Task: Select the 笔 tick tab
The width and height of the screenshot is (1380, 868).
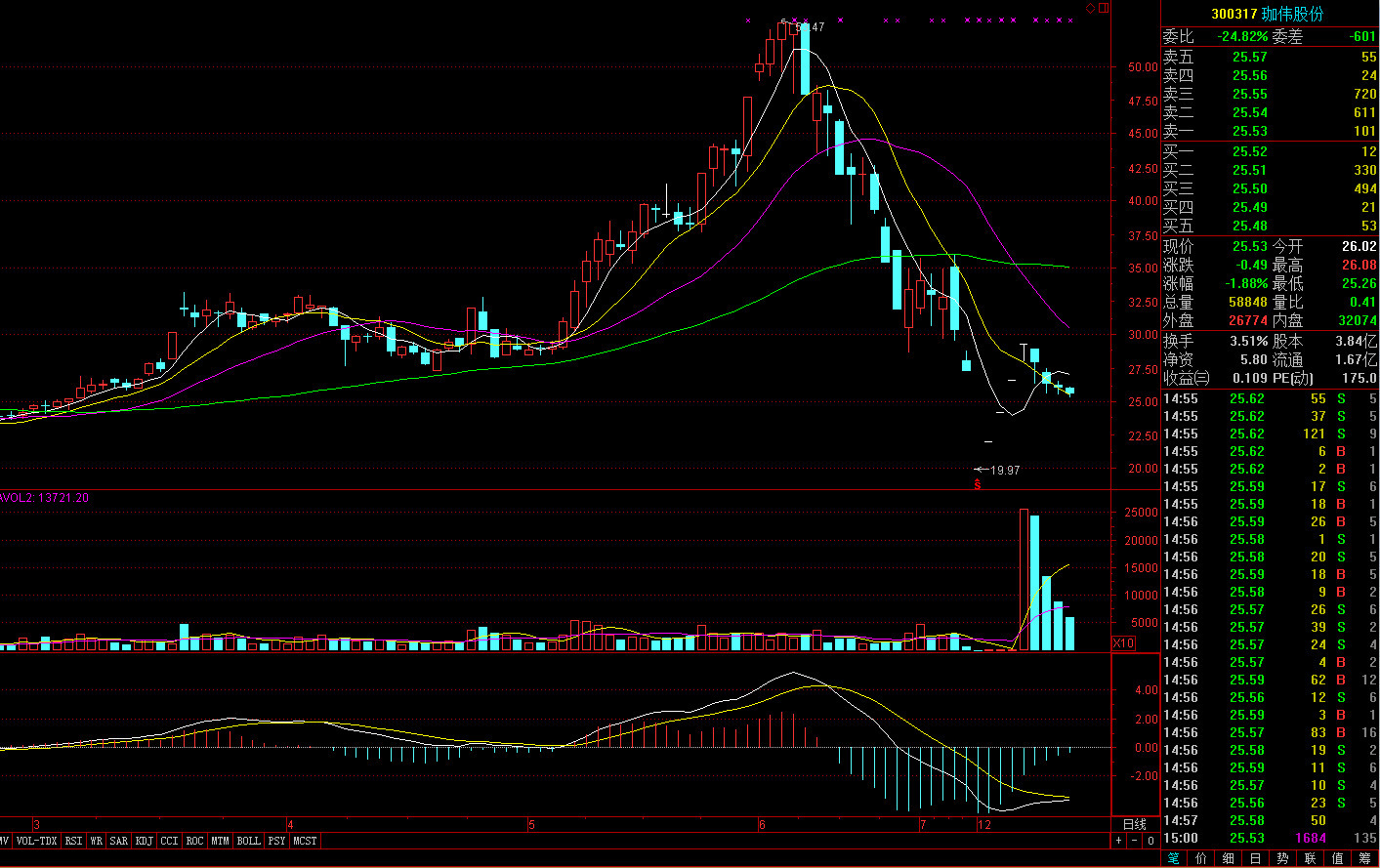Action: coord(1173,858)
